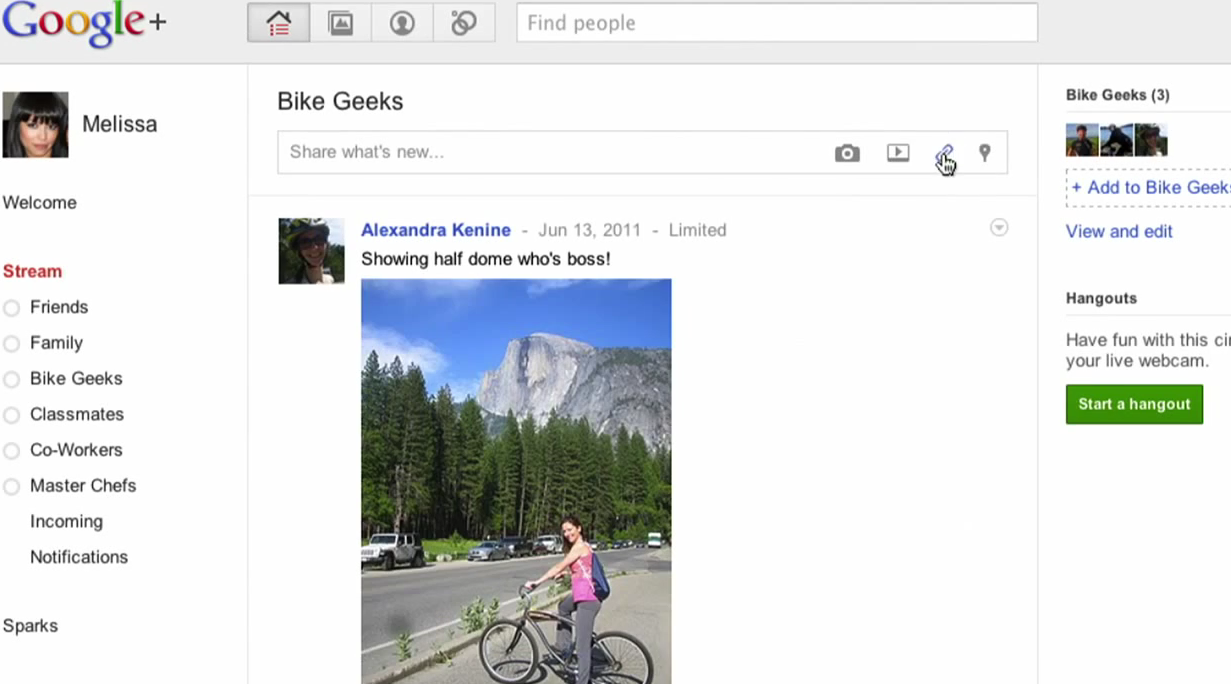The image size is (1231, 684).
Task: Open the Profile icon in top bar
Action: (402, 23)
